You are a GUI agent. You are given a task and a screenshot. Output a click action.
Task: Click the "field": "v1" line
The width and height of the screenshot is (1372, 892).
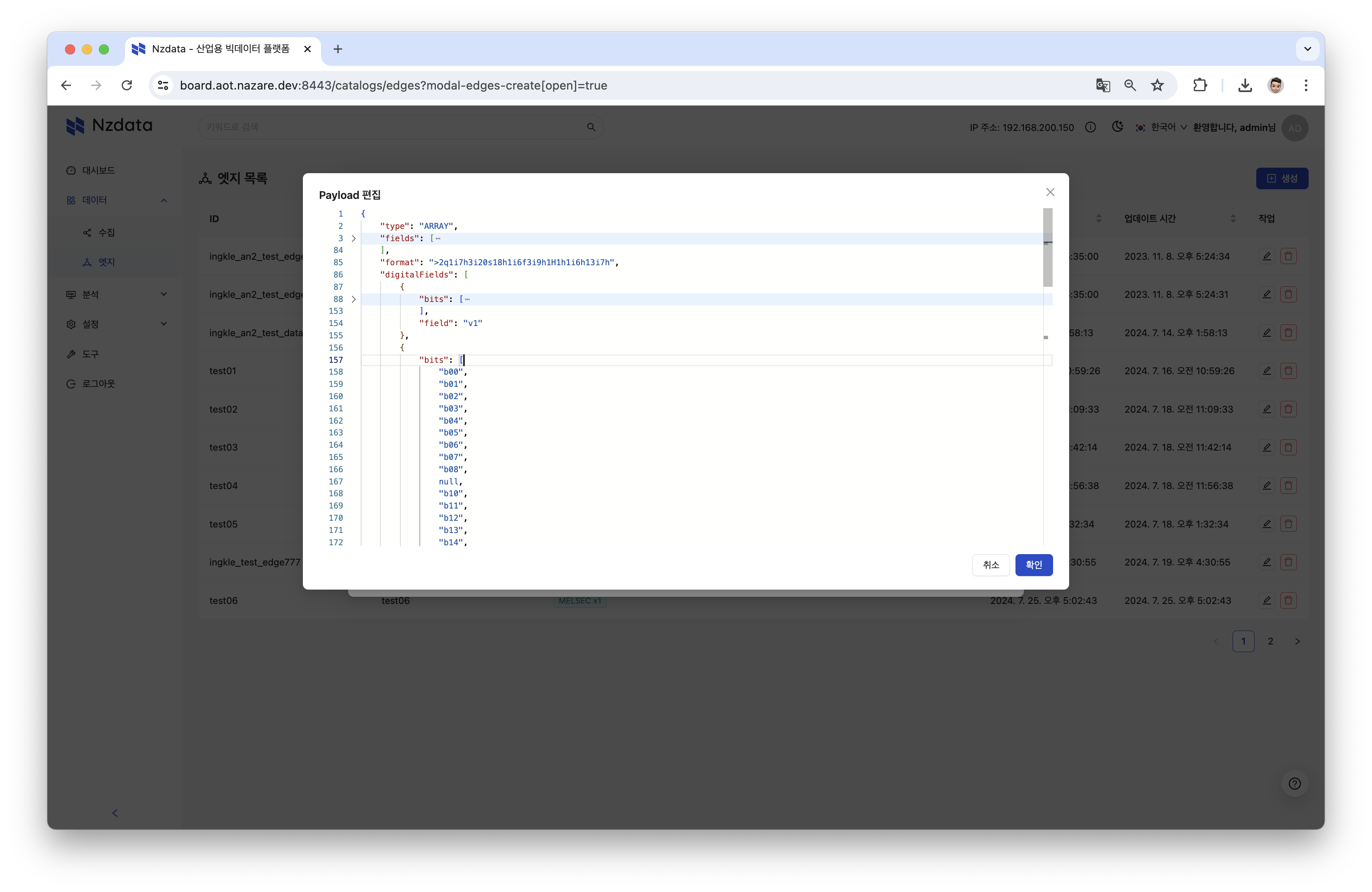[x=450, y=323]
